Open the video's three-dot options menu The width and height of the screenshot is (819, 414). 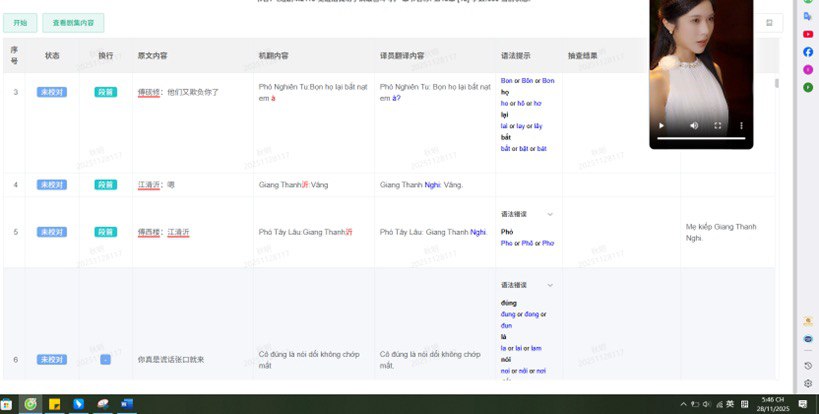click(x=741, y=126)
